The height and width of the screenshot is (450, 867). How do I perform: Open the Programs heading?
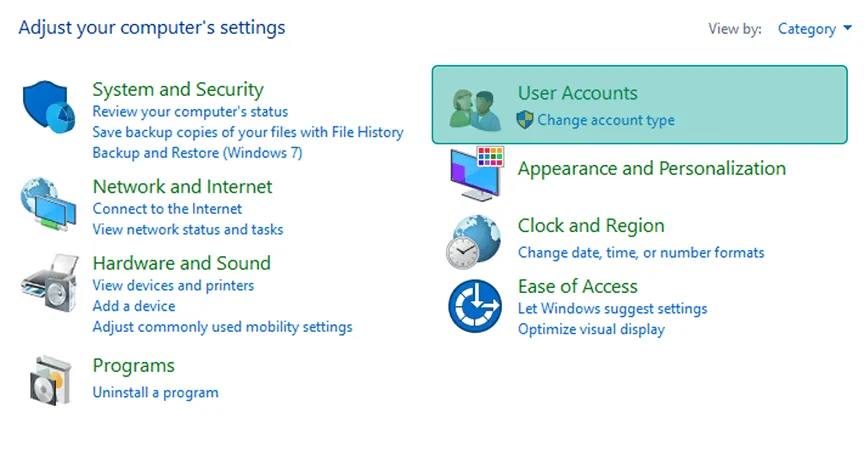coord(134,366)
